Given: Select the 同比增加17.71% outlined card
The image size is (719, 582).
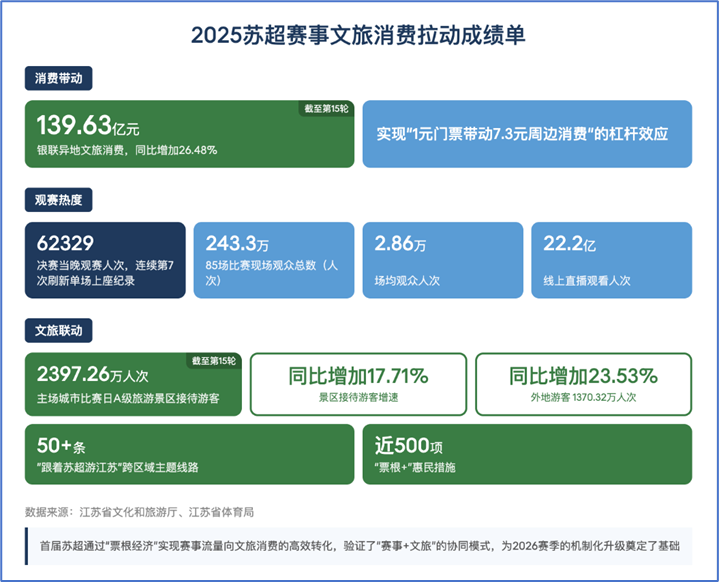Looking at the screenshot, I should pos(357,384).
